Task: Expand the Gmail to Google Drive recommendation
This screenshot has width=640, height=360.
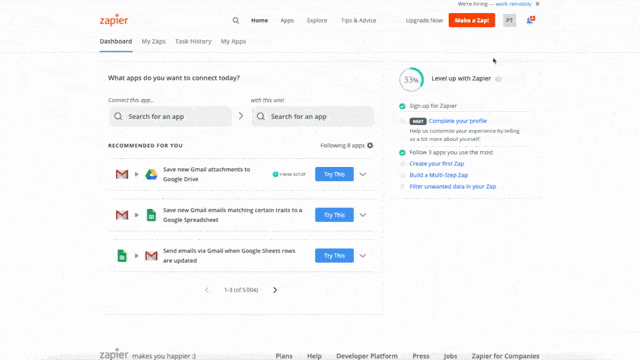Action: point(363,174)
